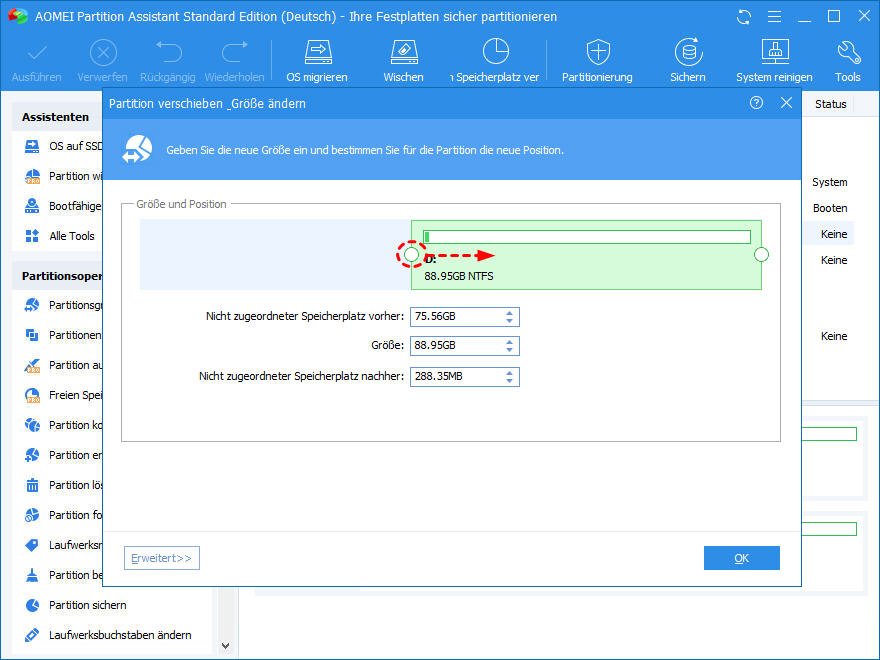The height and width of the screenshot is (660, 880).
Task: Decrease Speicherplatz vorher value with down arrow
Action: 509,321
